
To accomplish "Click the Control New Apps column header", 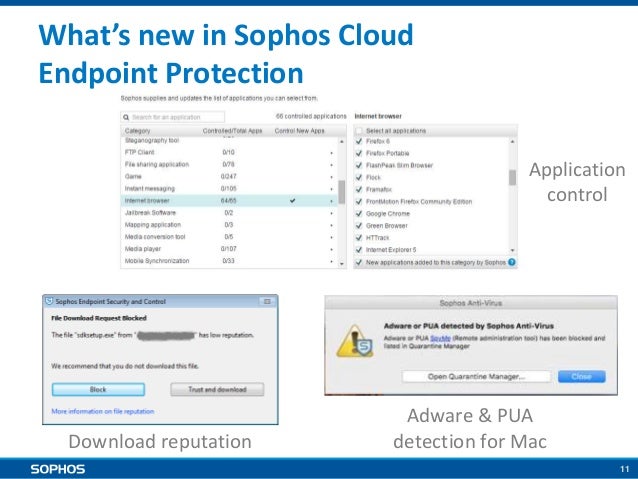I will [x=299, y=131].
